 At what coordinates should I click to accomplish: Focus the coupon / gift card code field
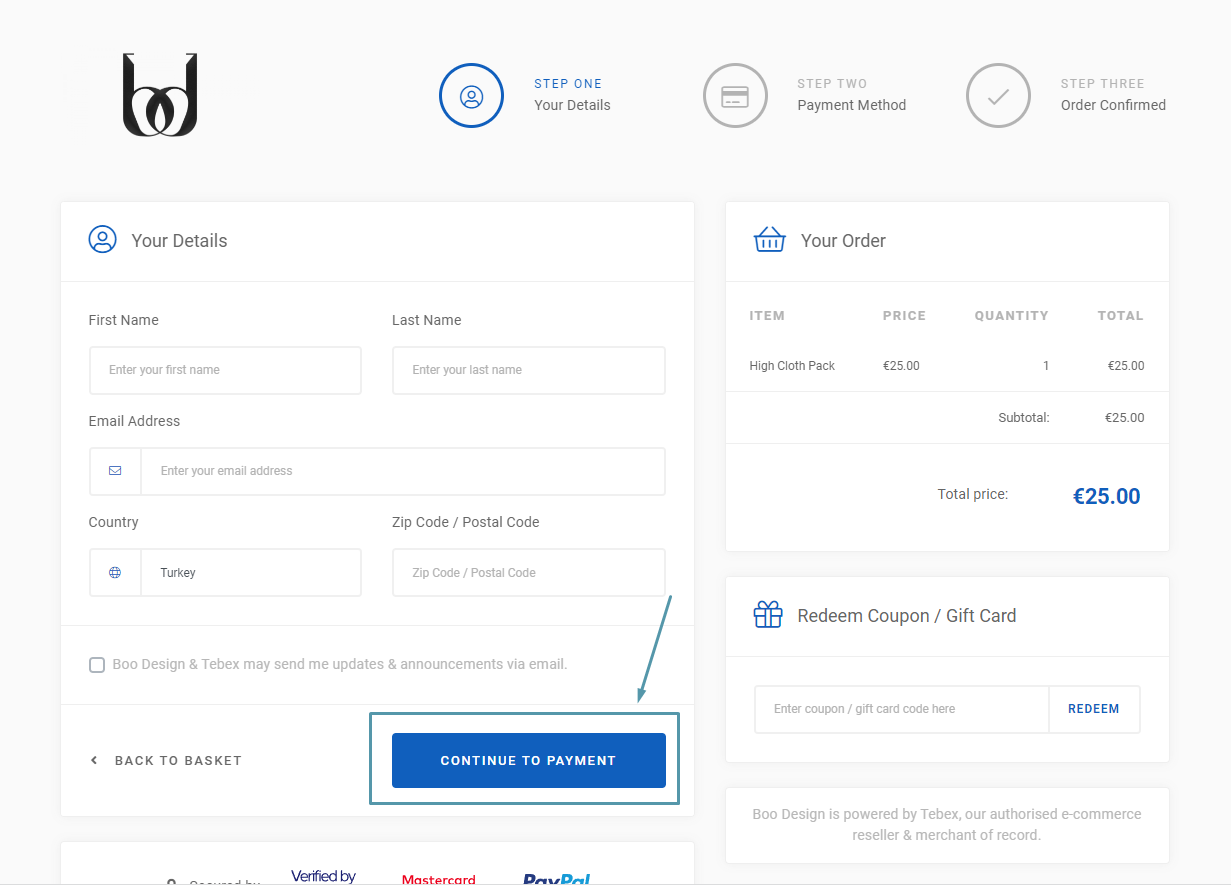(x=902, y=709)
